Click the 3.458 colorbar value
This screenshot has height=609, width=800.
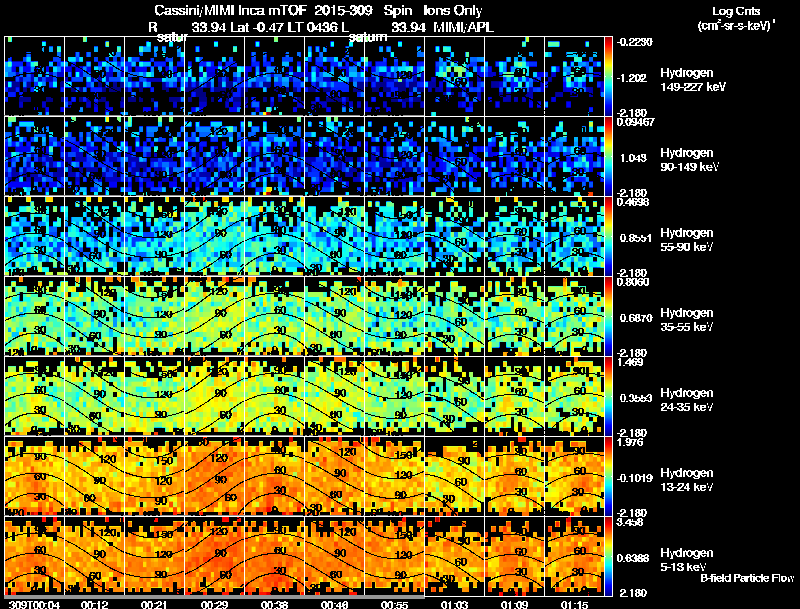point(630,522)
